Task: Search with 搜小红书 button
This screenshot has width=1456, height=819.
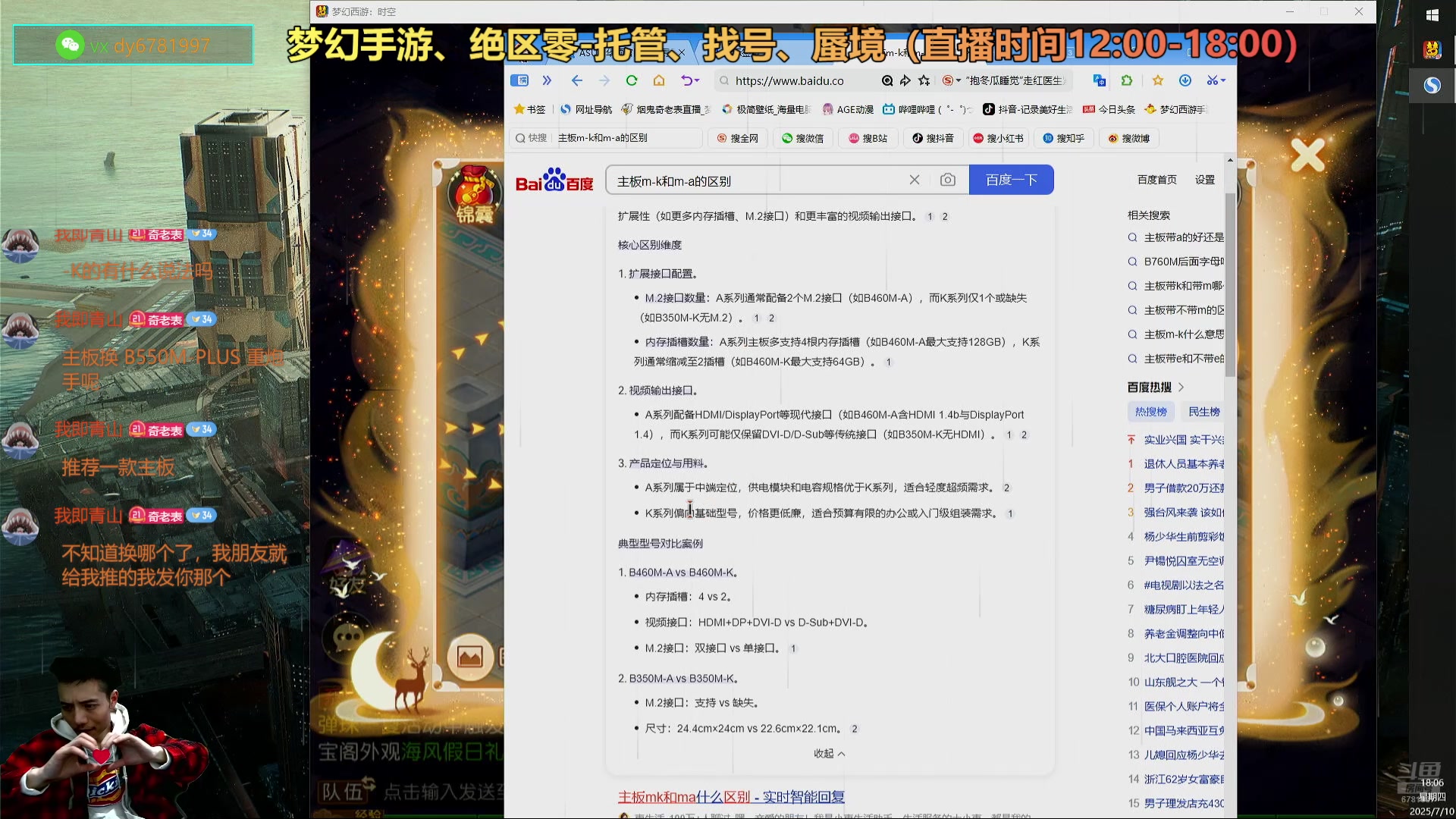Action: pos(998,138)
